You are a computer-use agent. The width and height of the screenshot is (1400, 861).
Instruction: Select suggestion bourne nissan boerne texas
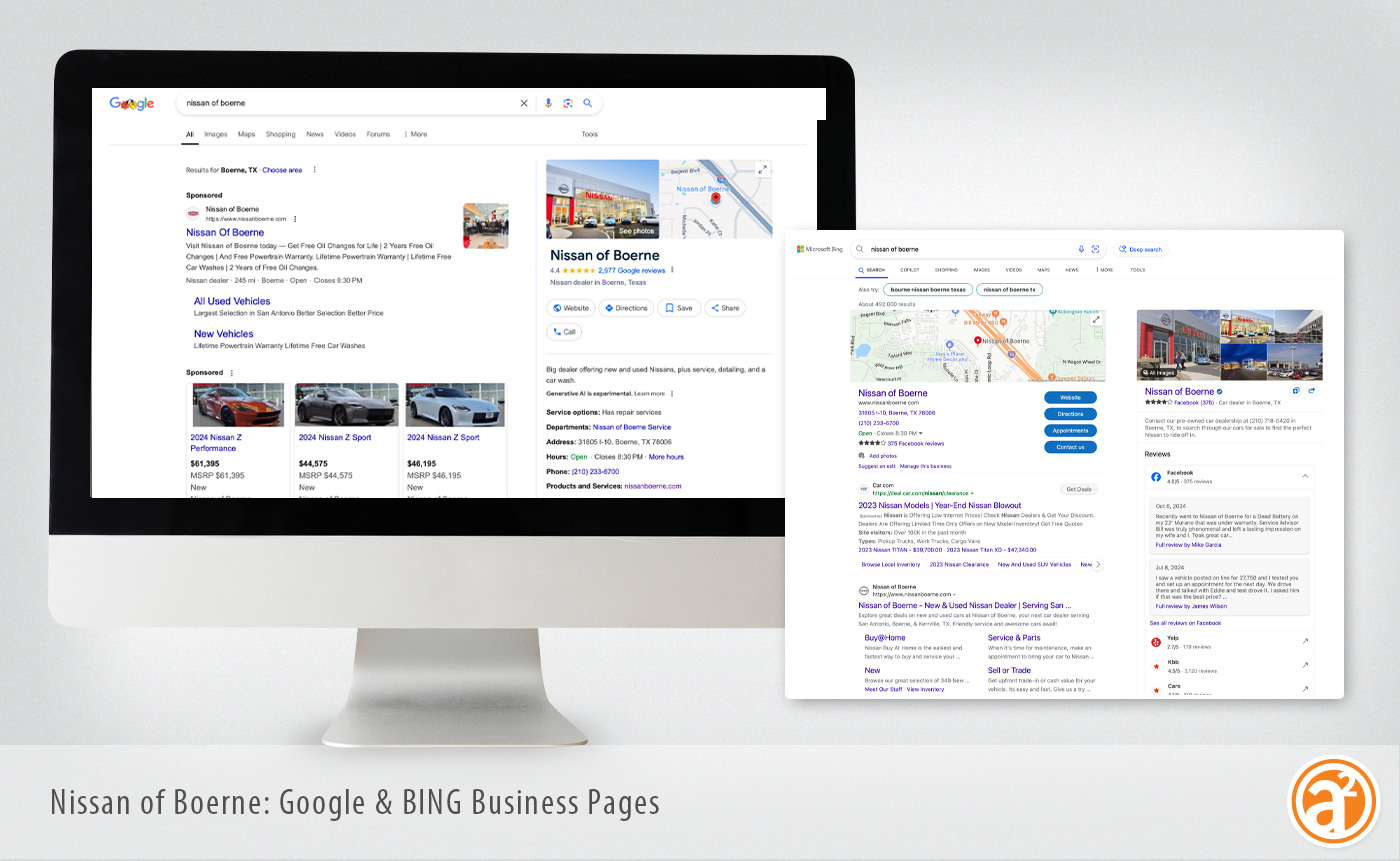coord(929,289)
